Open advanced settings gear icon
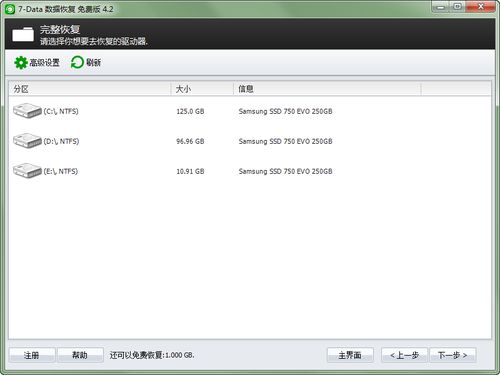Screen dimensions: 500x375 coord(21,62)
